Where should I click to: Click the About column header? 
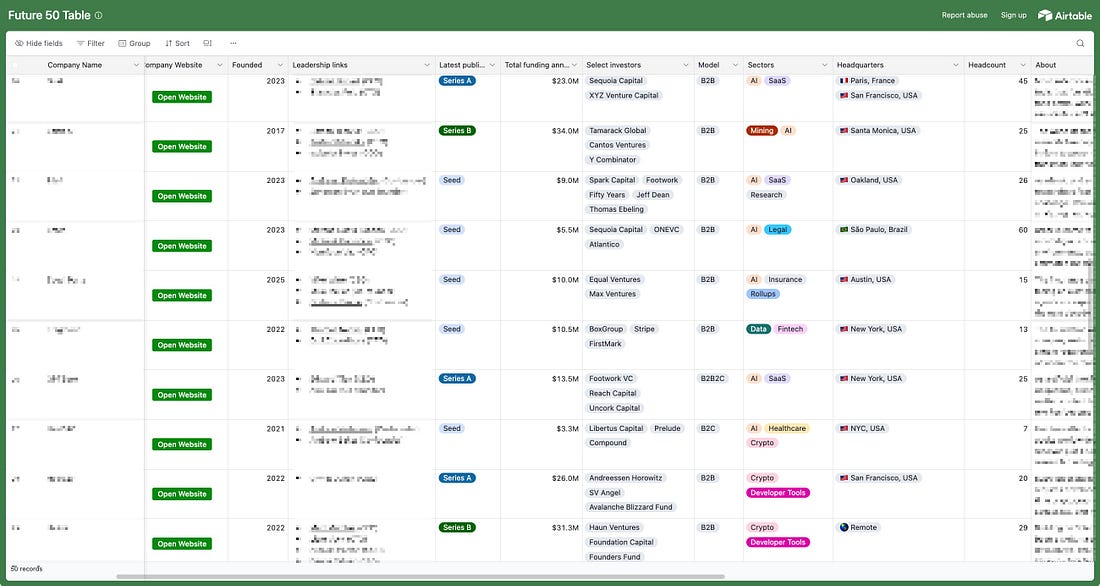tap(1061, 65)
